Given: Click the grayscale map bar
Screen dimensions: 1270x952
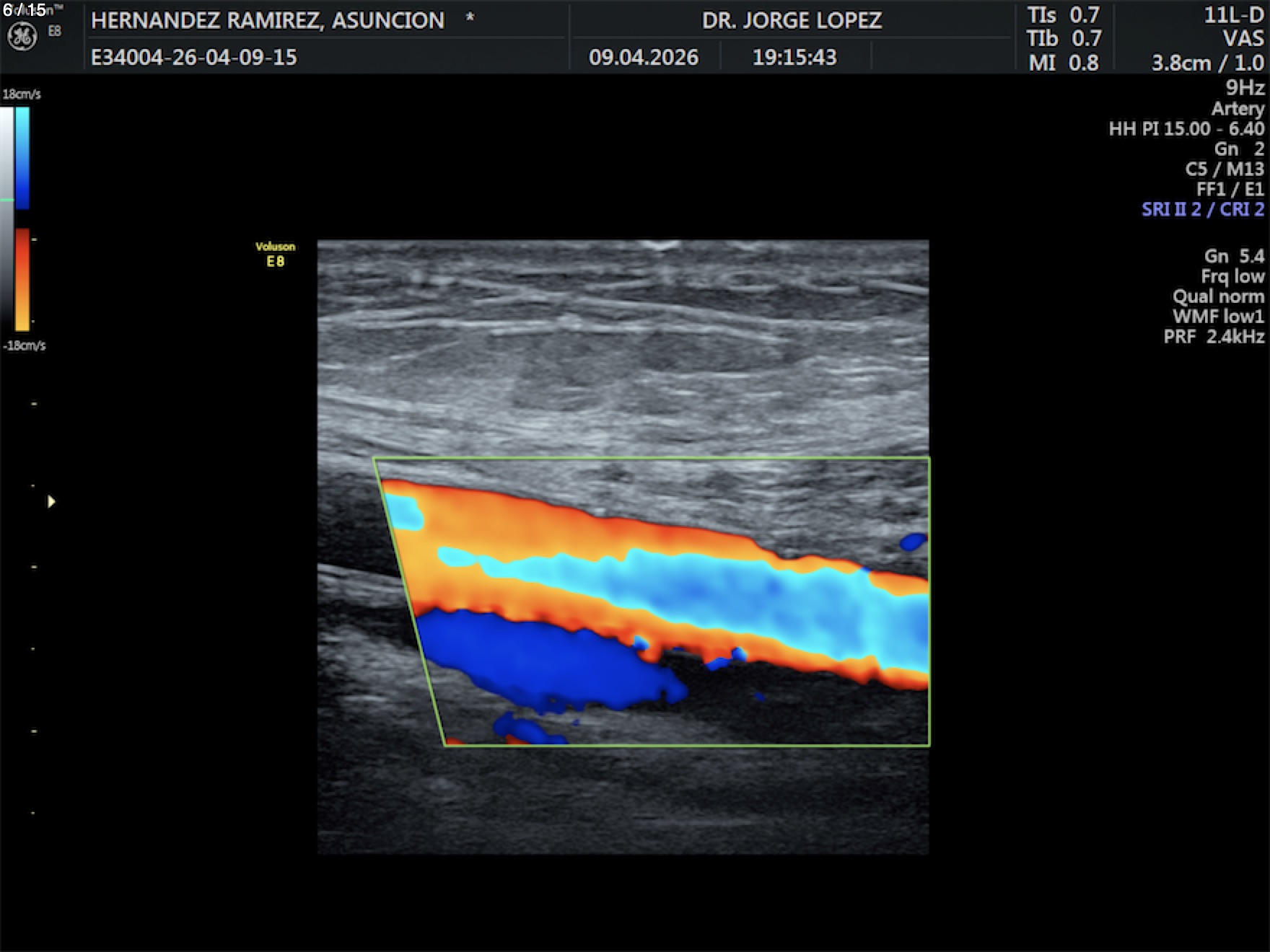Looking at the screenshot, I should point(6,216).
